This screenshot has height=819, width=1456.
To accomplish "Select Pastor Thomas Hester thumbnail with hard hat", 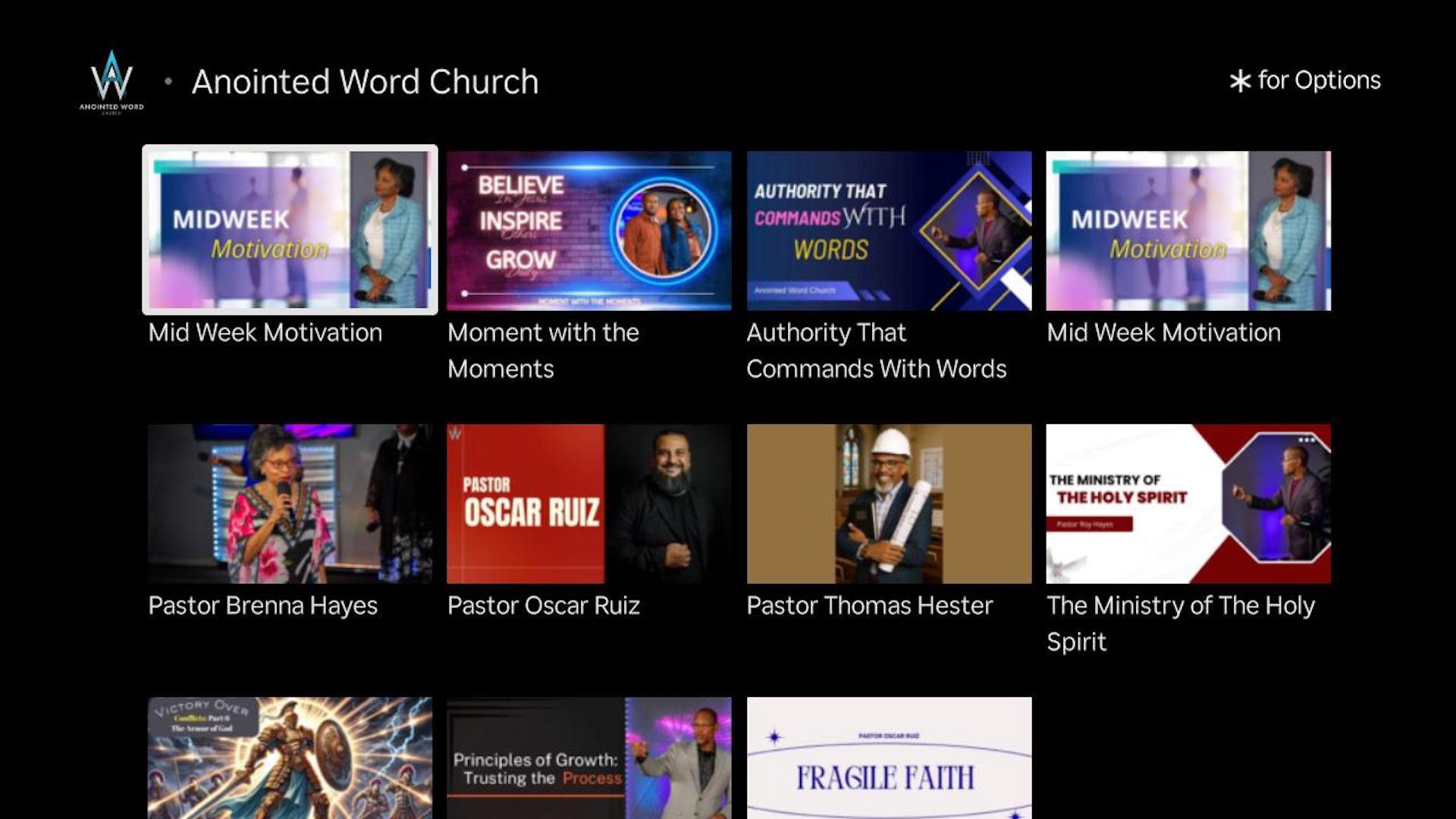I will (889, 504).
